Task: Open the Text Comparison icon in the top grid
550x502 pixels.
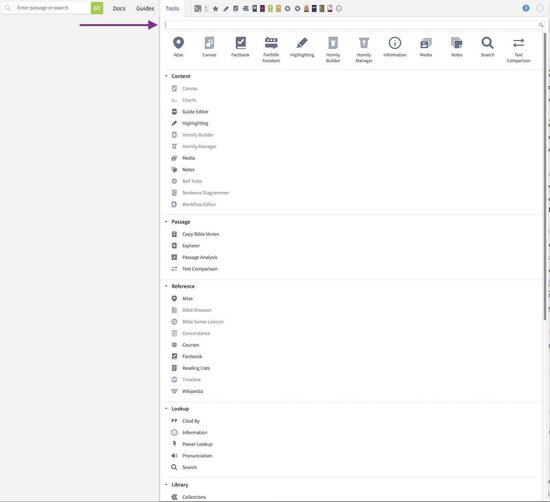Action: 518,49
